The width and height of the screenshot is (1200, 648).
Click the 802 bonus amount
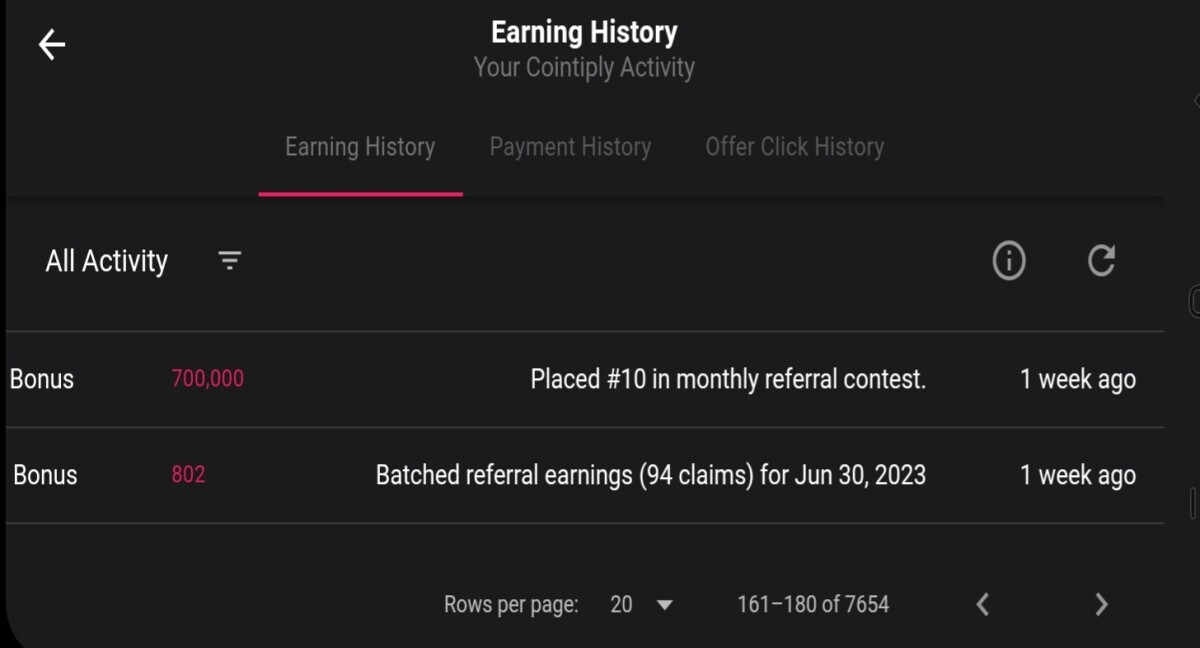188,474
